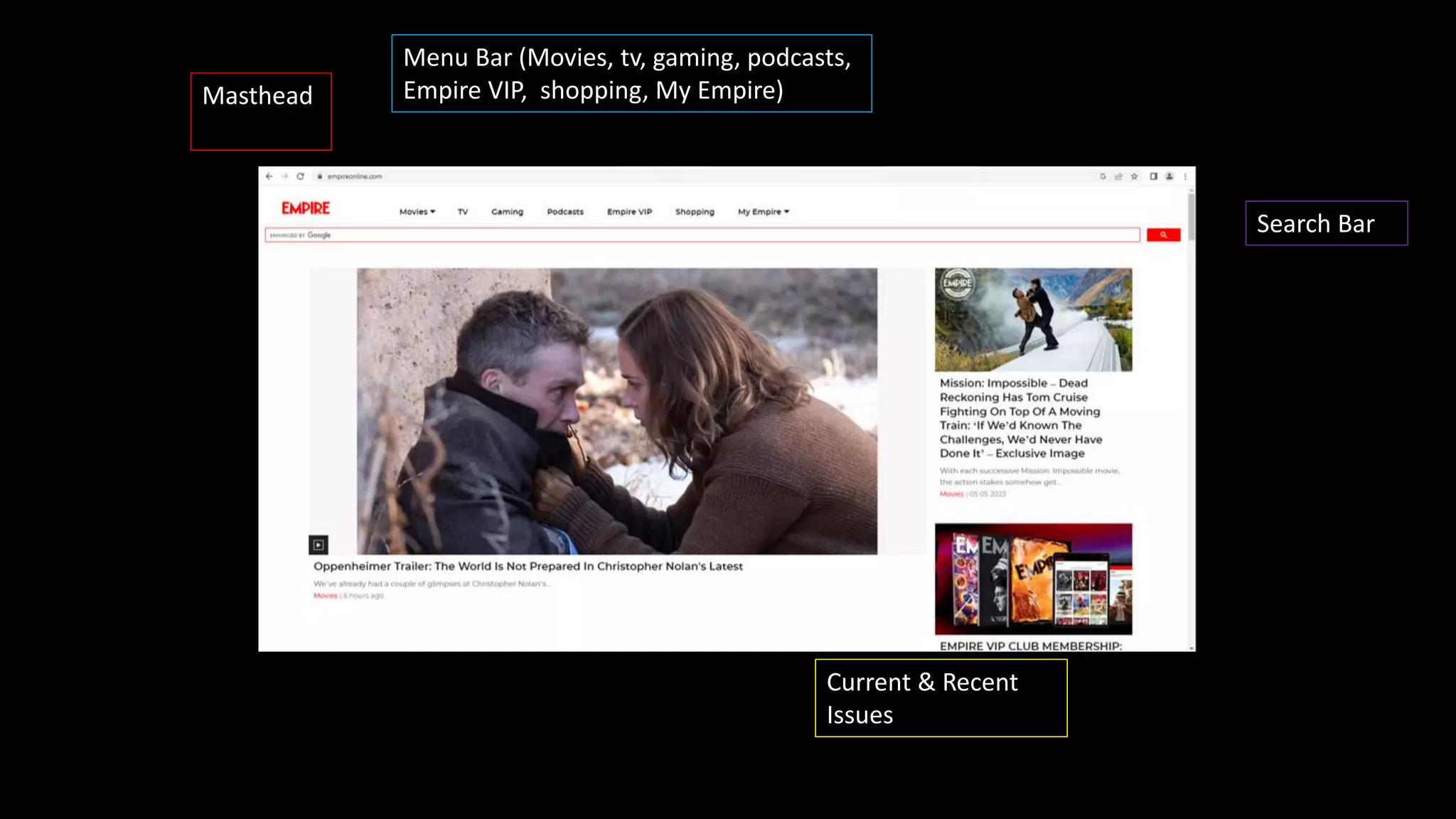The width and height of the screenshot is (1456, 819).
Task: Open Oppenheimer Trailer article headline
Action: point(528,567)
